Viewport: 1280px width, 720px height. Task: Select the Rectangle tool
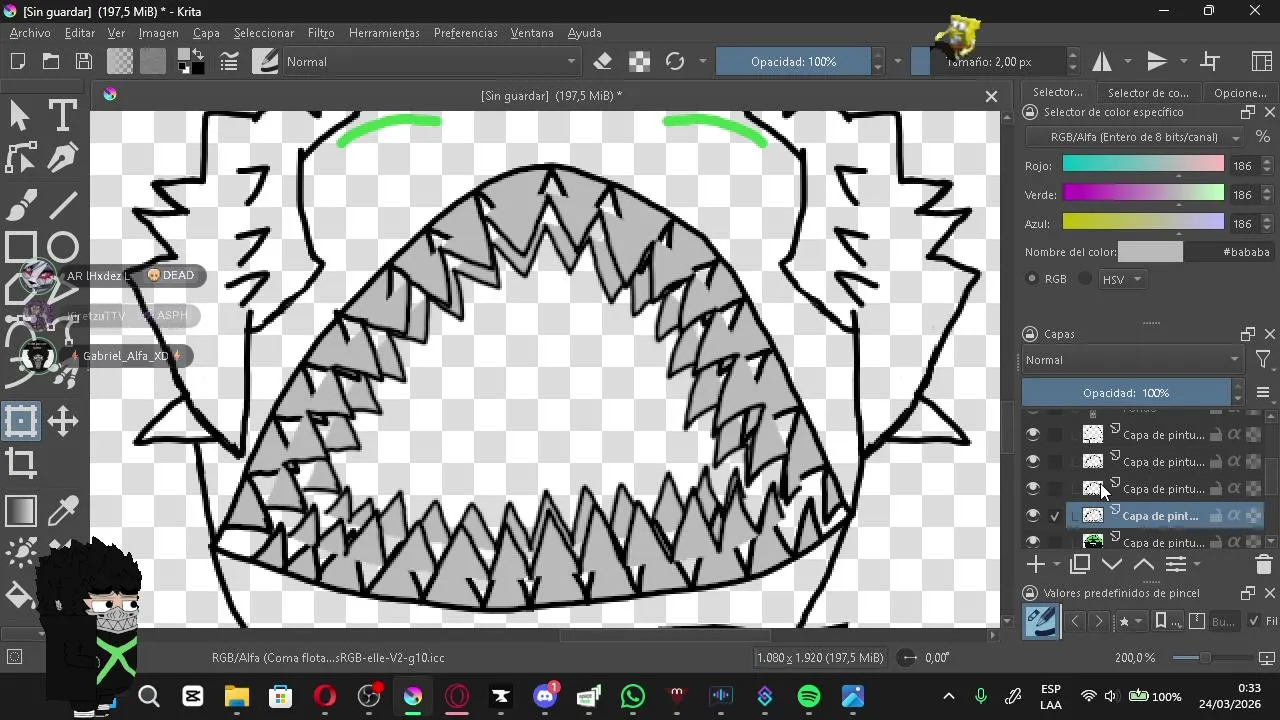pos(20,247)
